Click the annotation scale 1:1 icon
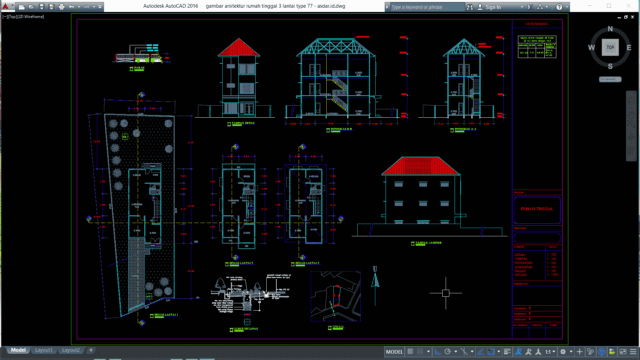640x360 pixels. pos(547,351)
